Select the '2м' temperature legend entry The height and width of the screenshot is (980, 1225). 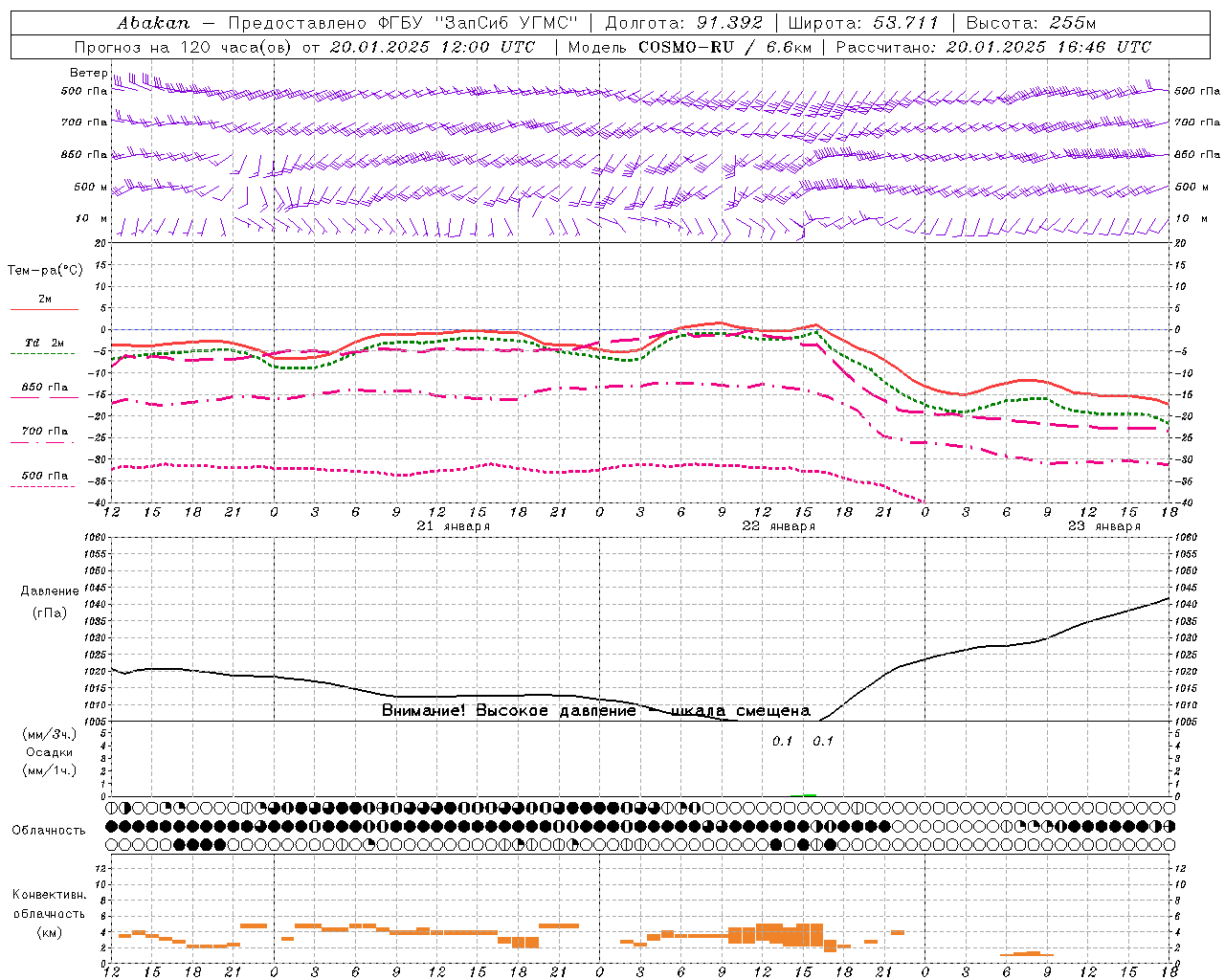(x=45, y=300)
